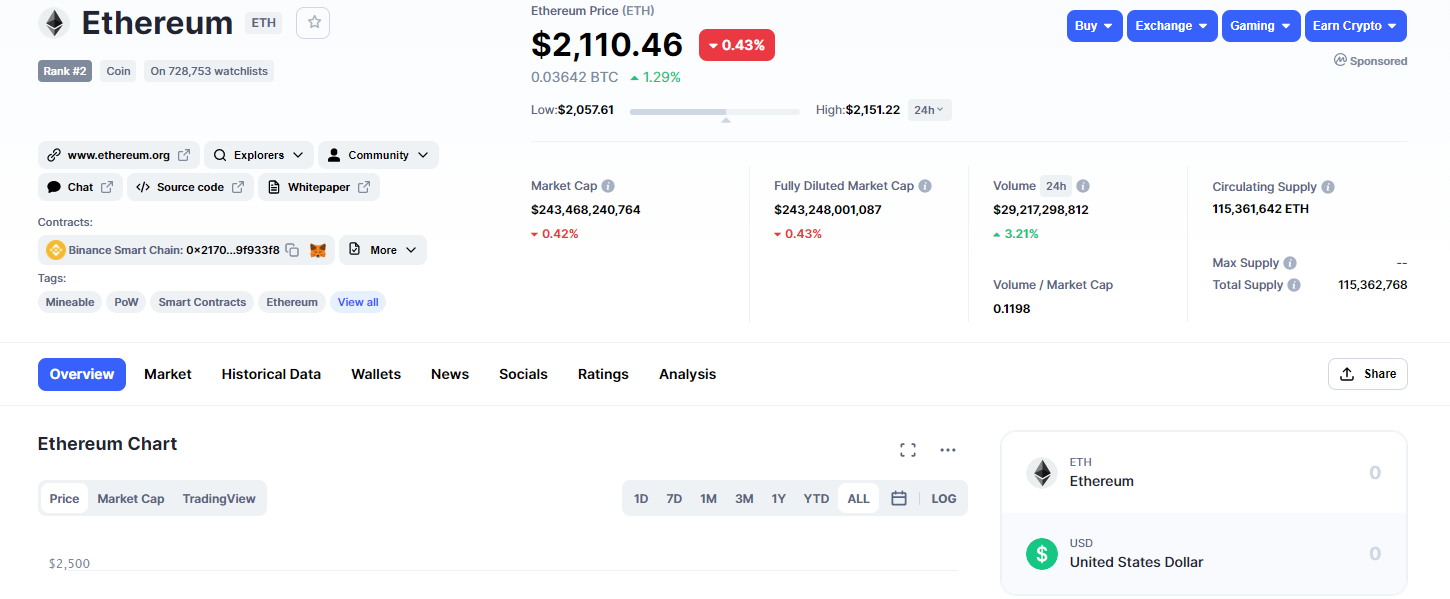Change the Volume 24h period selector
1450x599 pixels.
(1056, 186)
